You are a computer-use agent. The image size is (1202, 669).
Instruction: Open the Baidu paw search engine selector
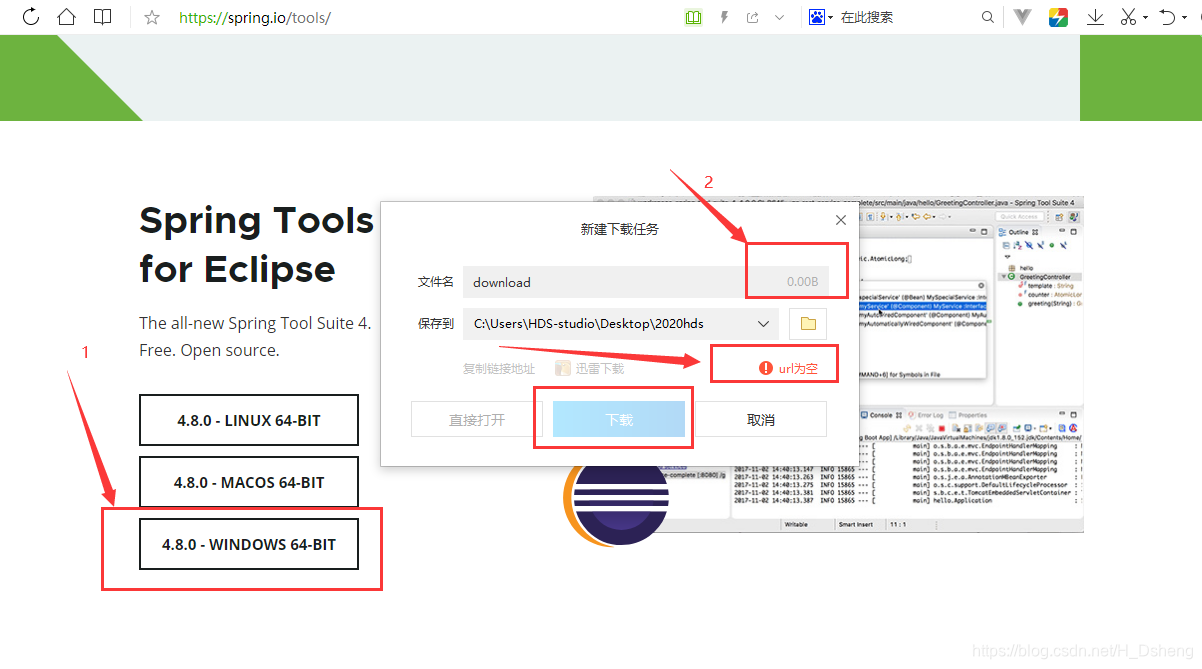[820, 17]
